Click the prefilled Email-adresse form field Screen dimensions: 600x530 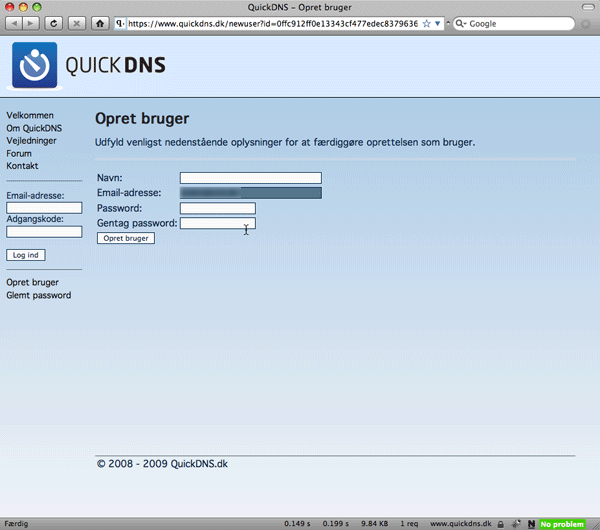point(251,193)
